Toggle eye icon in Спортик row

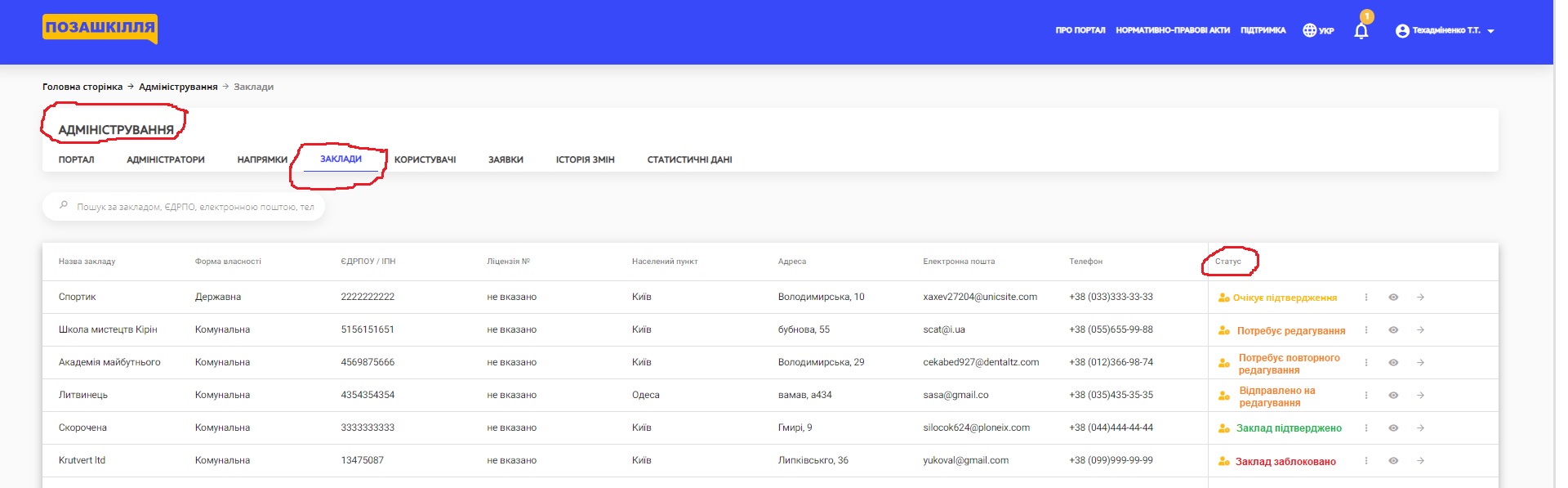(x=1393, y=298)
